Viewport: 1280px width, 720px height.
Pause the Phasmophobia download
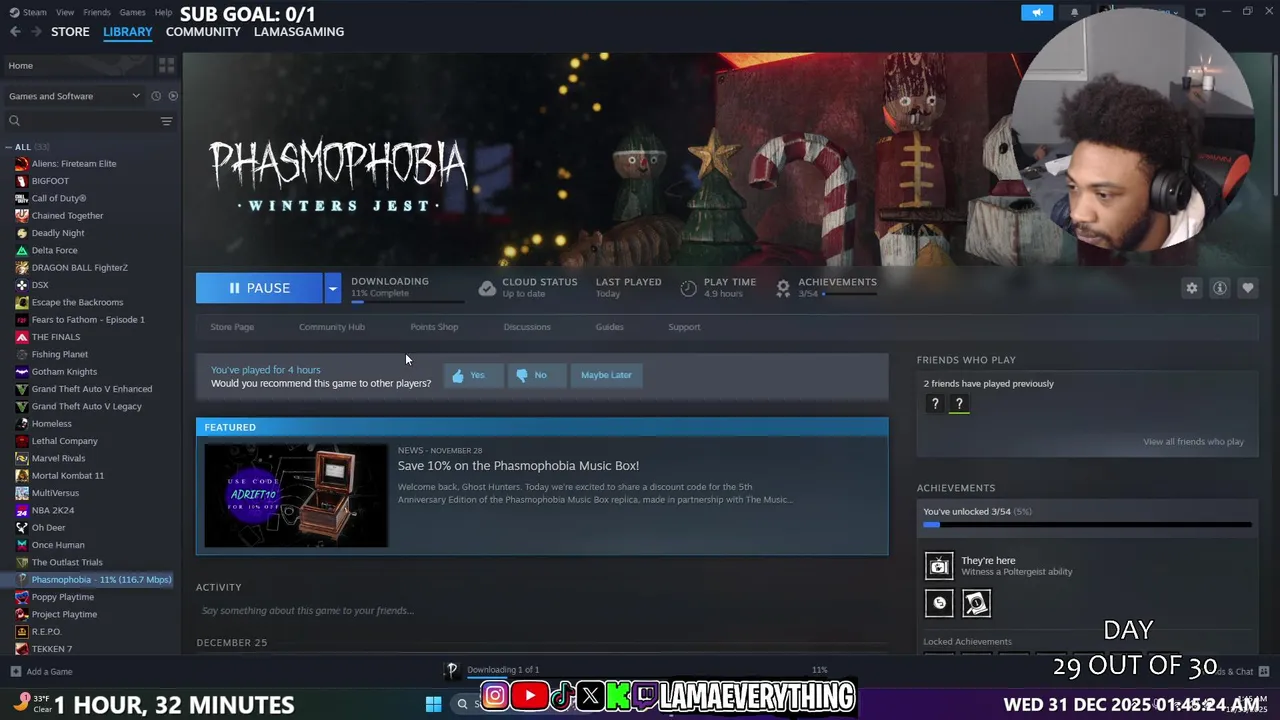tap(259, 288)
